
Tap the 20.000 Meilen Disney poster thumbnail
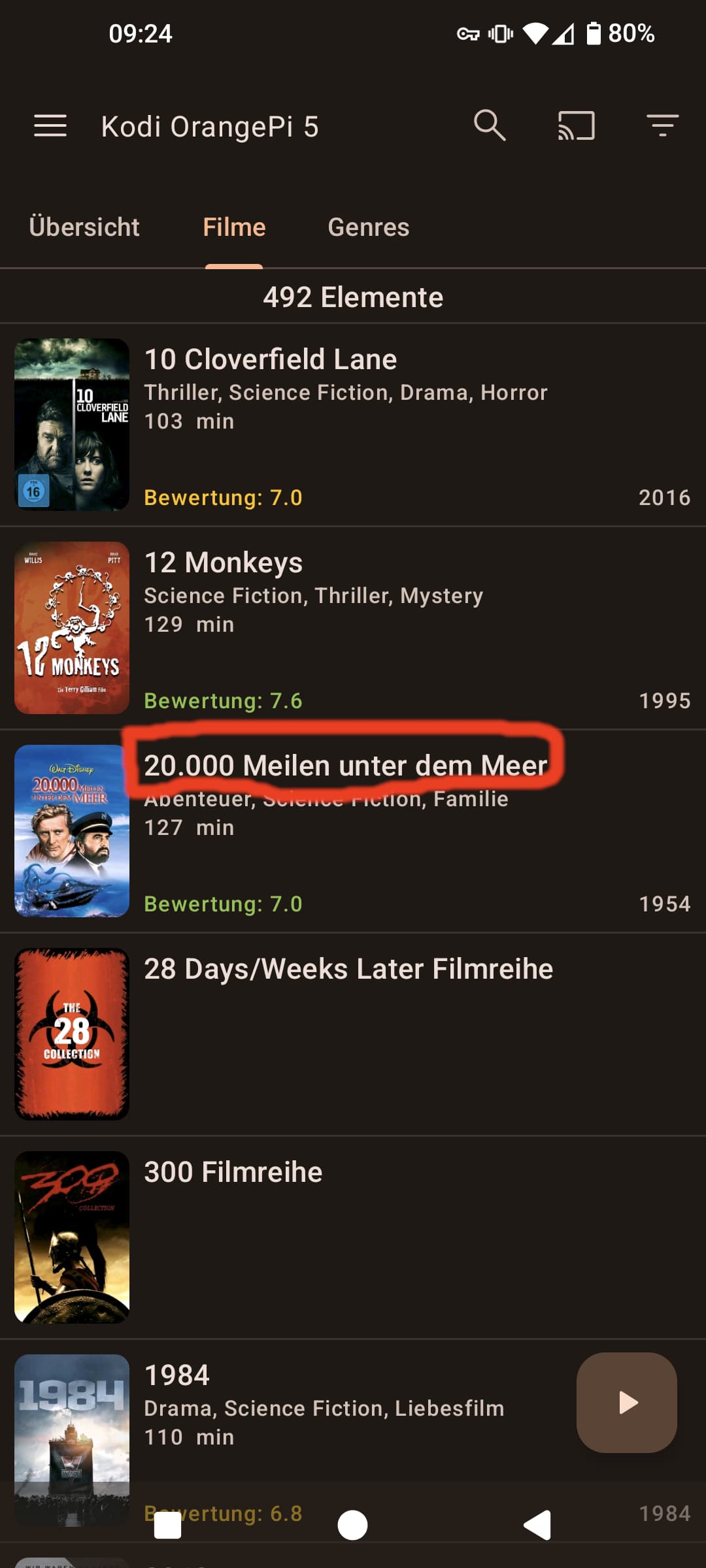(72, 831)
